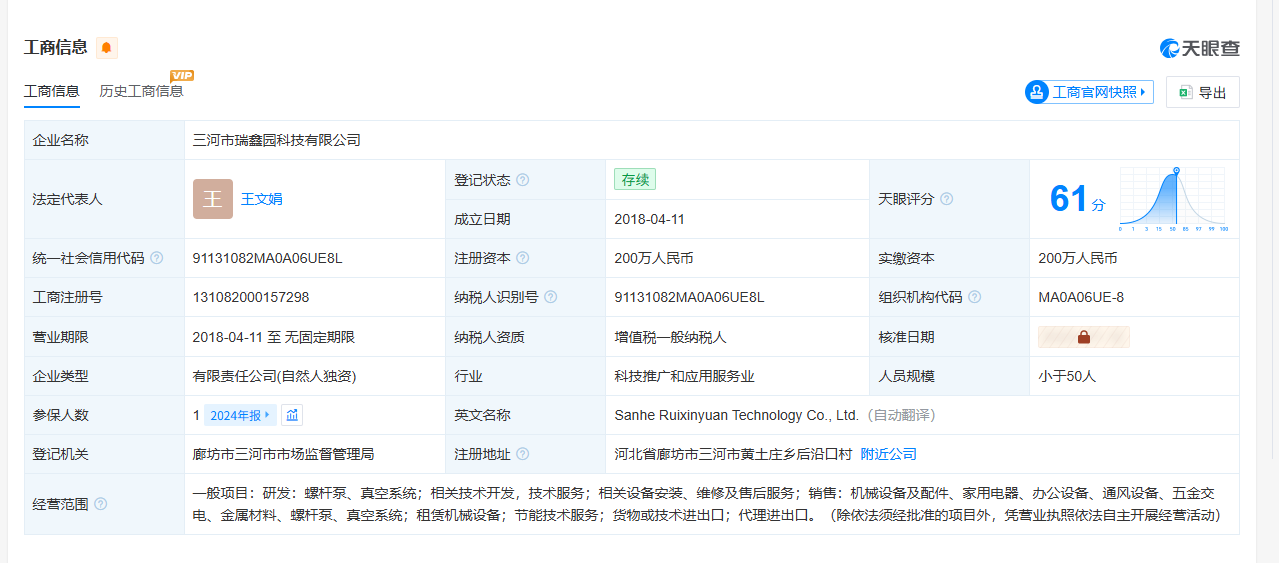Click the 天眼查 logo
Screen dimensions: 1279x563
click(1199, 48)
